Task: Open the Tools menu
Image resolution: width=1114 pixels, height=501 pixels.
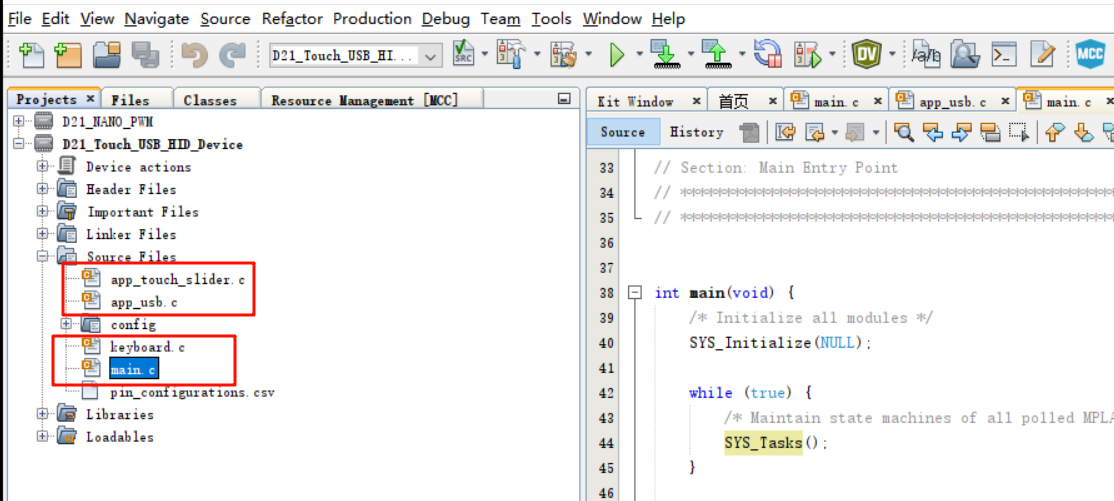Action: tap(551, 19)
